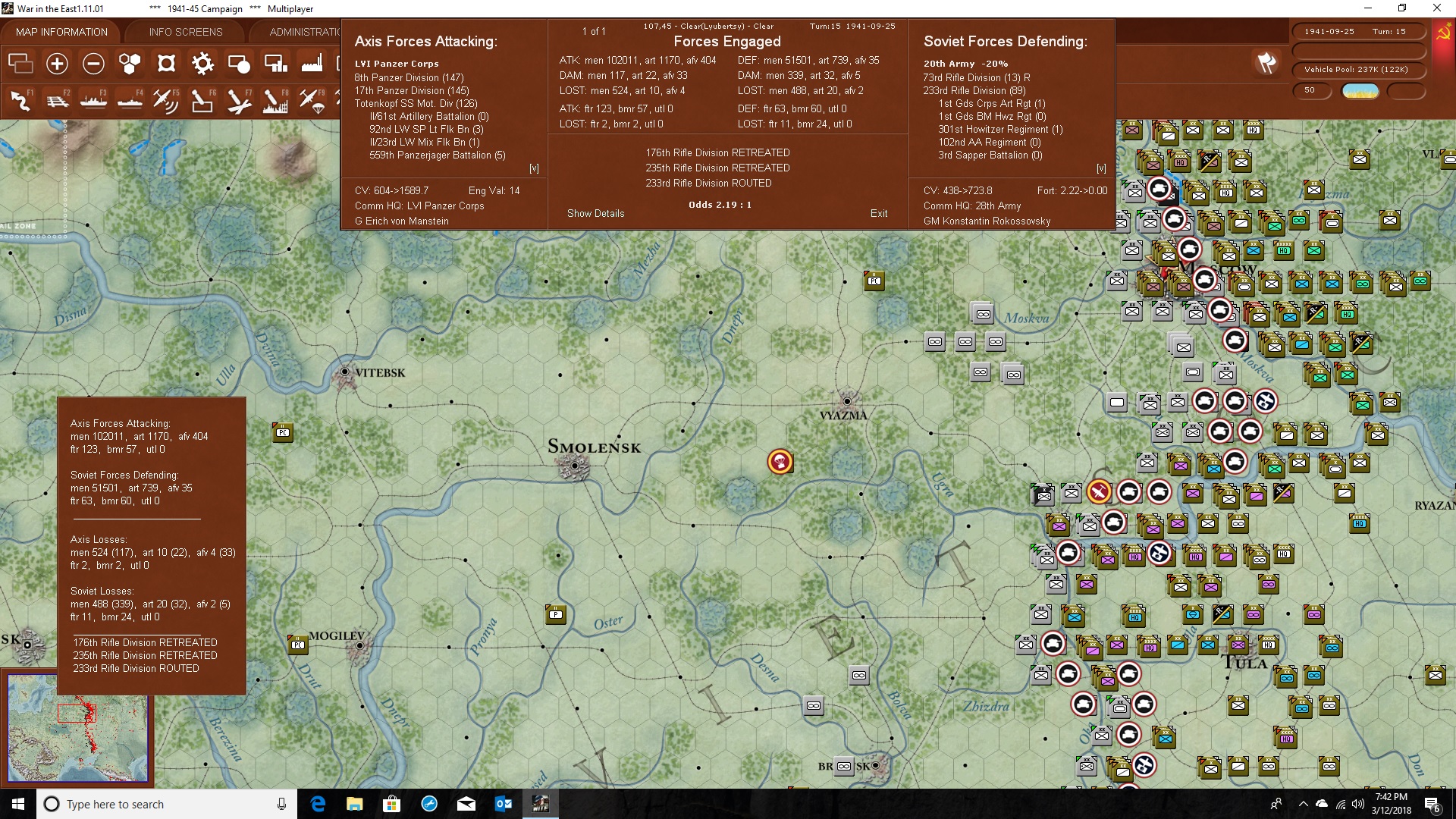Click the weather indicator clear-sky swatch
The height and width of the screenshot is (819, 1456).
1360,91
